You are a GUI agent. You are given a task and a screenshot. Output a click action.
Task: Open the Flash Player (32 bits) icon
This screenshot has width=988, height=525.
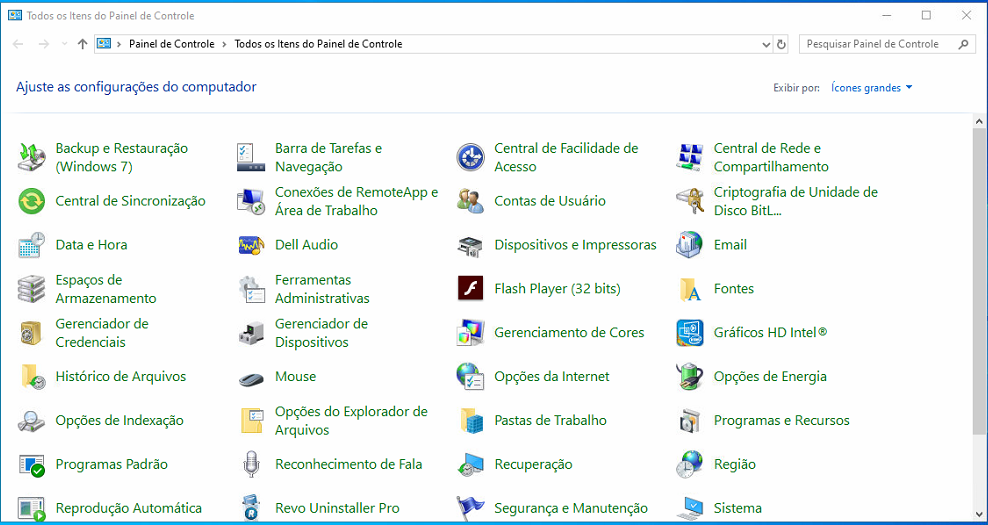pos(470,289)
